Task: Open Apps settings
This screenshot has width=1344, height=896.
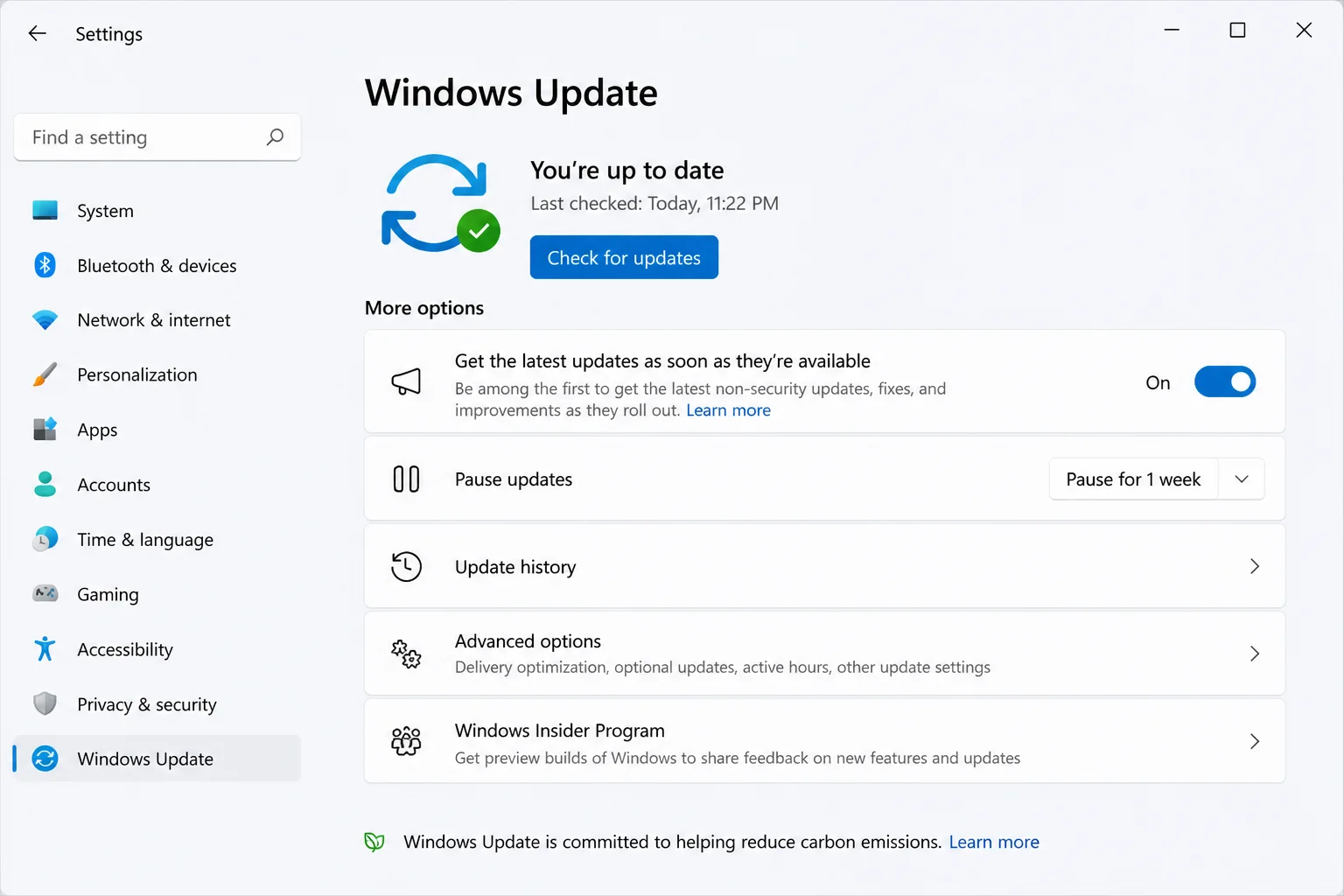Action: click(157, 430)
